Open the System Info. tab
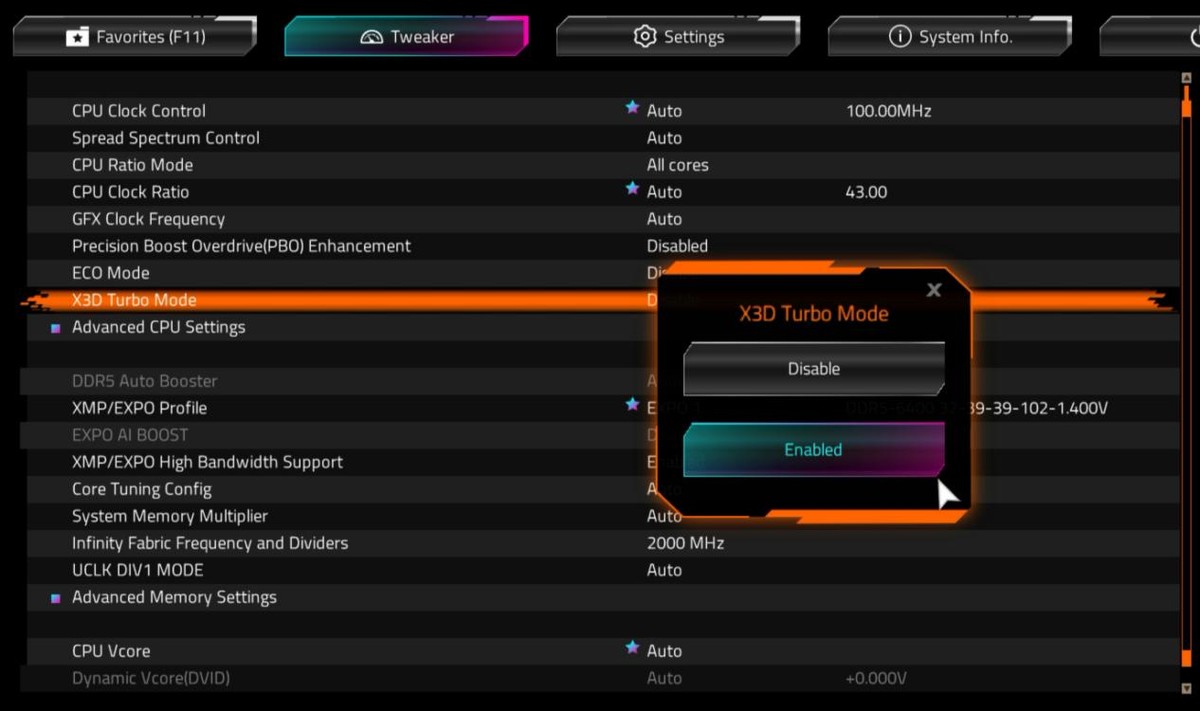Image resolution: width=1200 pixels, height=711 pixels. pyautogui.click(x=950, y=37)
